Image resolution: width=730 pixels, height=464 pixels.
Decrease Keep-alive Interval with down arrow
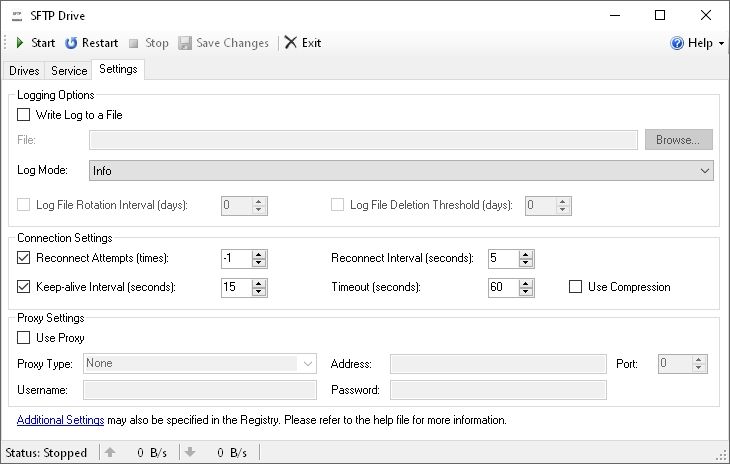tap(259, 292)
